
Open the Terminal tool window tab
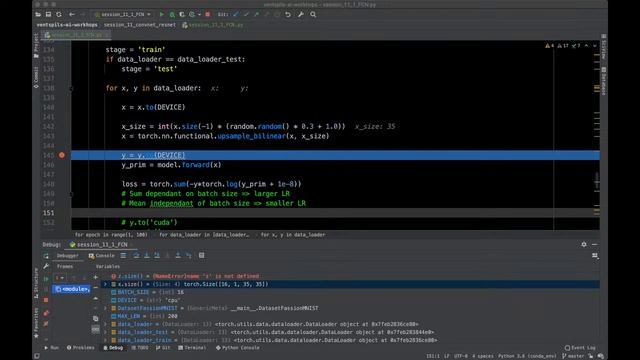[x=192, y=348]
